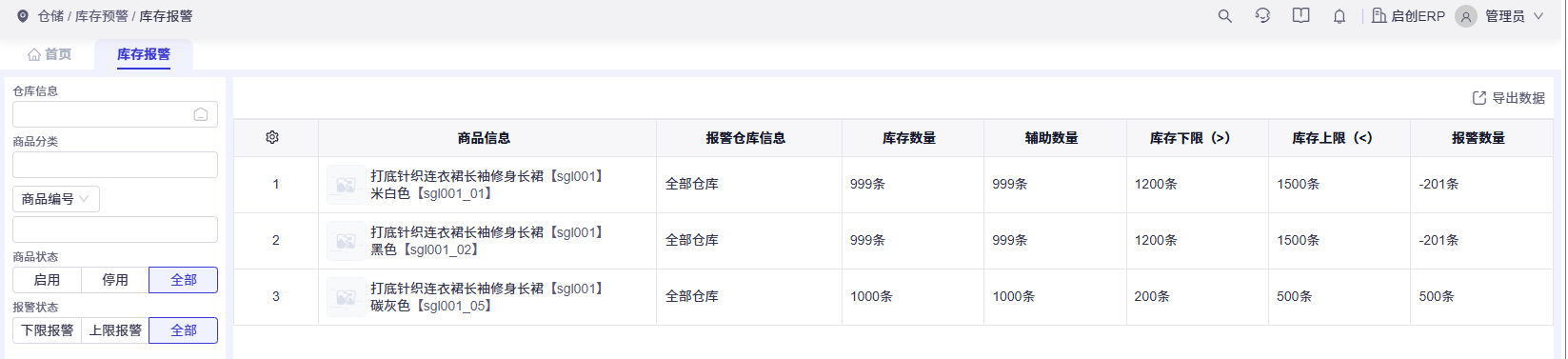
Task: Click the 商品分类 input field
Action: (115, 165)
